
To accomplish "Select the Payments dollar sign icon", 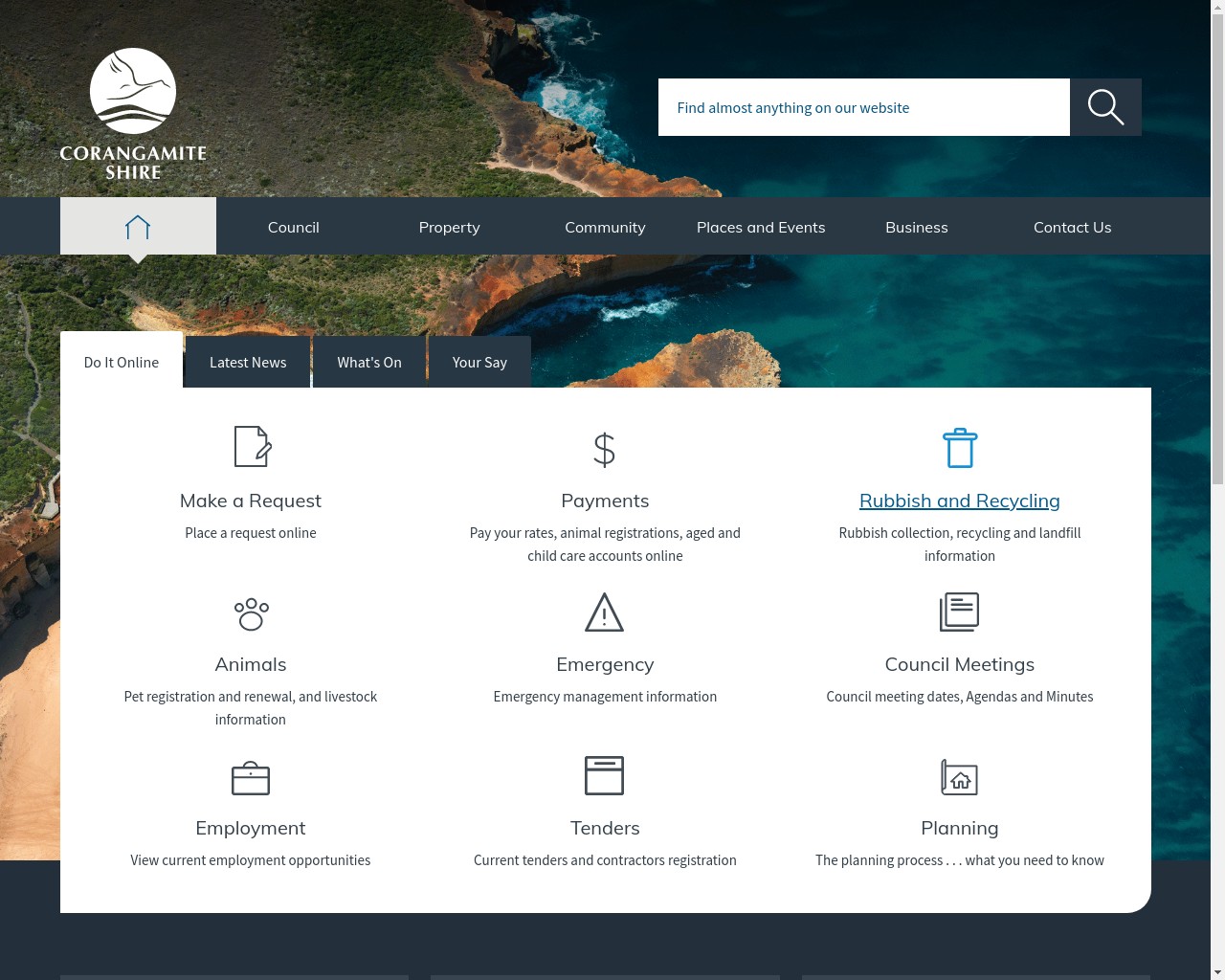I will [604, 448].
